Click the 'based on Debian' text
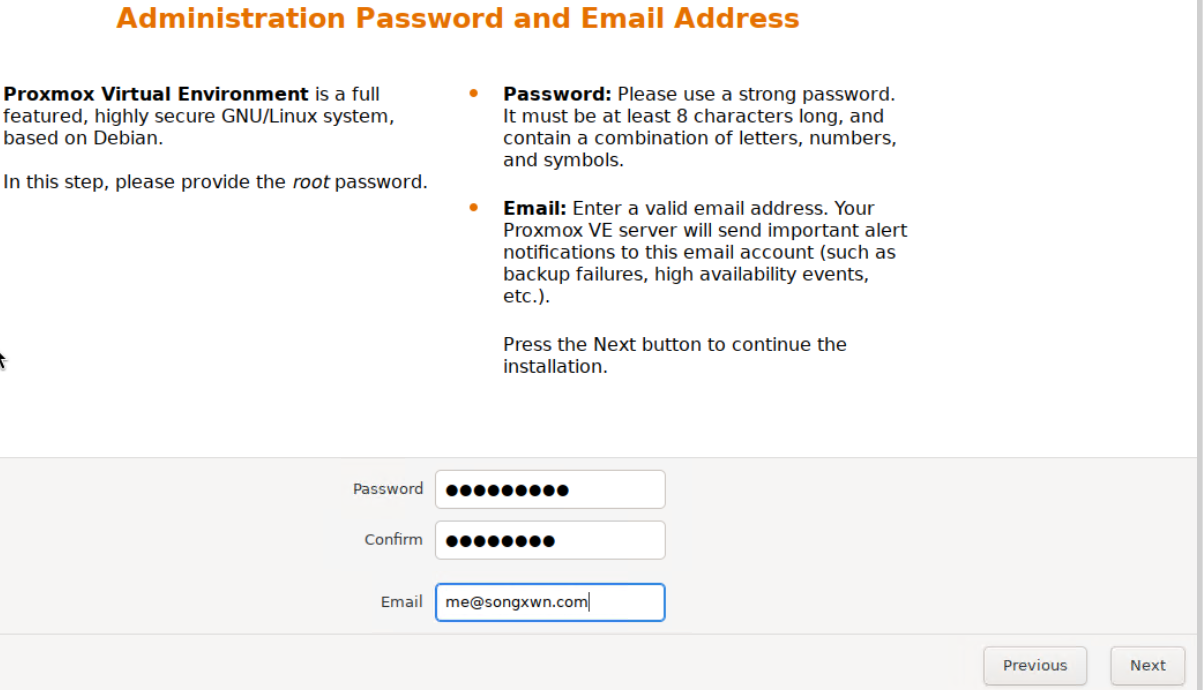 pos(83,138)
